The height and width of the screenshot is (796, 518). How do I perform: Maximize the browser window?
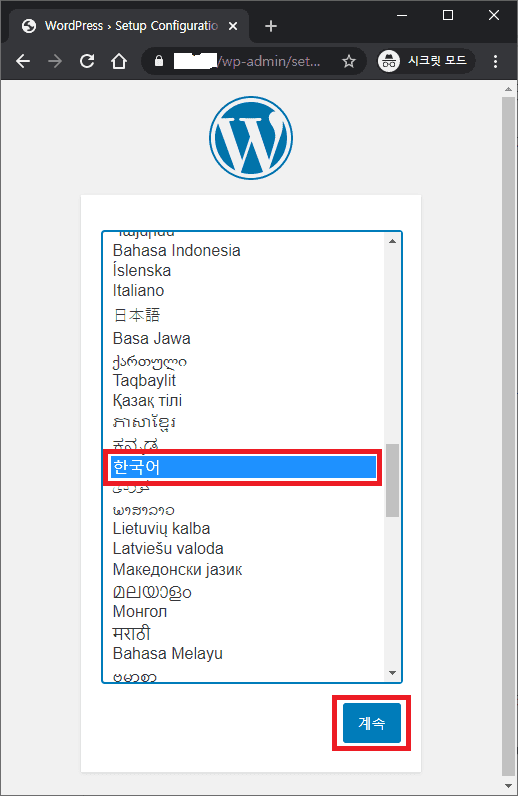pos(448,15)
